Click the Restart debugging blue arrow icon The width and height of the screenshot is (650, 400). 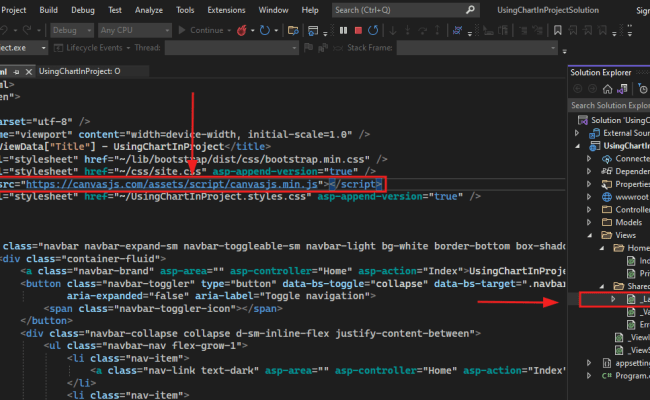(373, 30)
